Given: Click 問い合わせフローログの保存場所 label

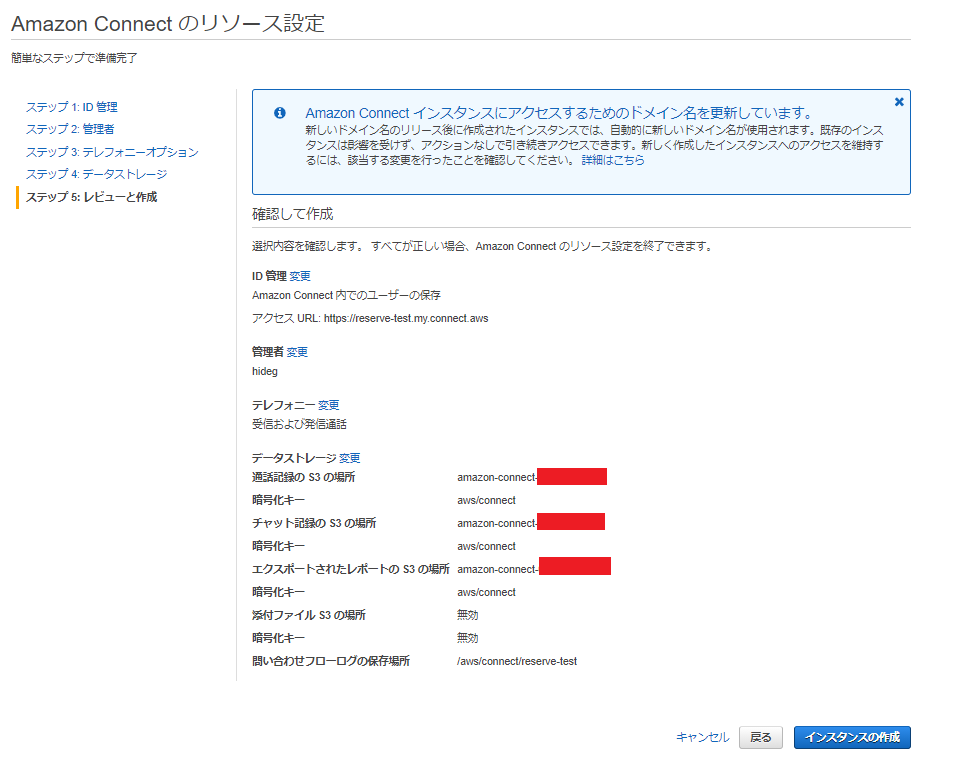Looking at the screenshot, I should [331, 661].
